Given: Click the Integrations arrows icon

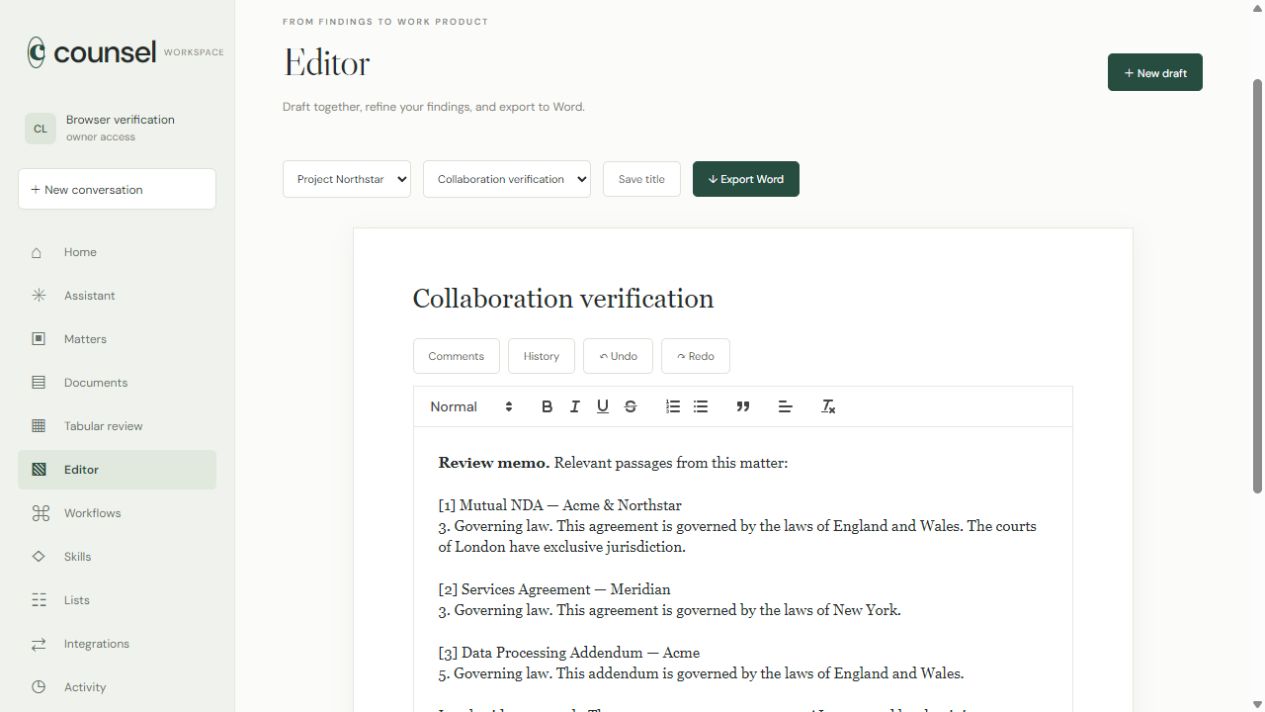Looking at the screenshot, I should click(38, 644).
